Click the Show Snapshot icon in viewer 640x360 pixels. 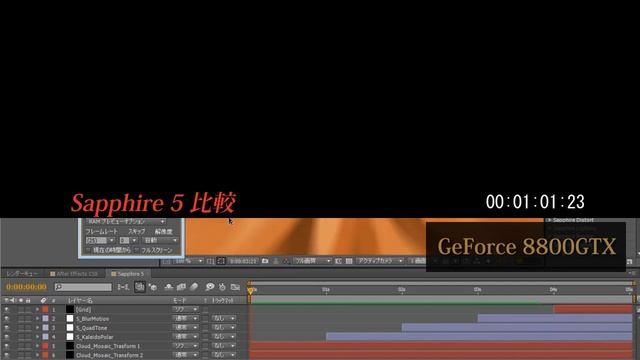pyautogui.click(x=276, y=261)
